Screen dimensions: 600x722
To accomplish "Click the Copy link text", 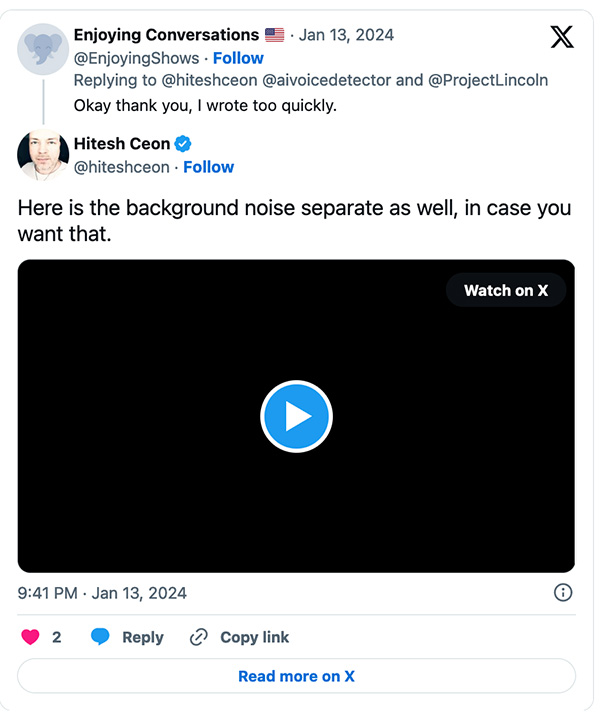I will click(x=255, y=637).
